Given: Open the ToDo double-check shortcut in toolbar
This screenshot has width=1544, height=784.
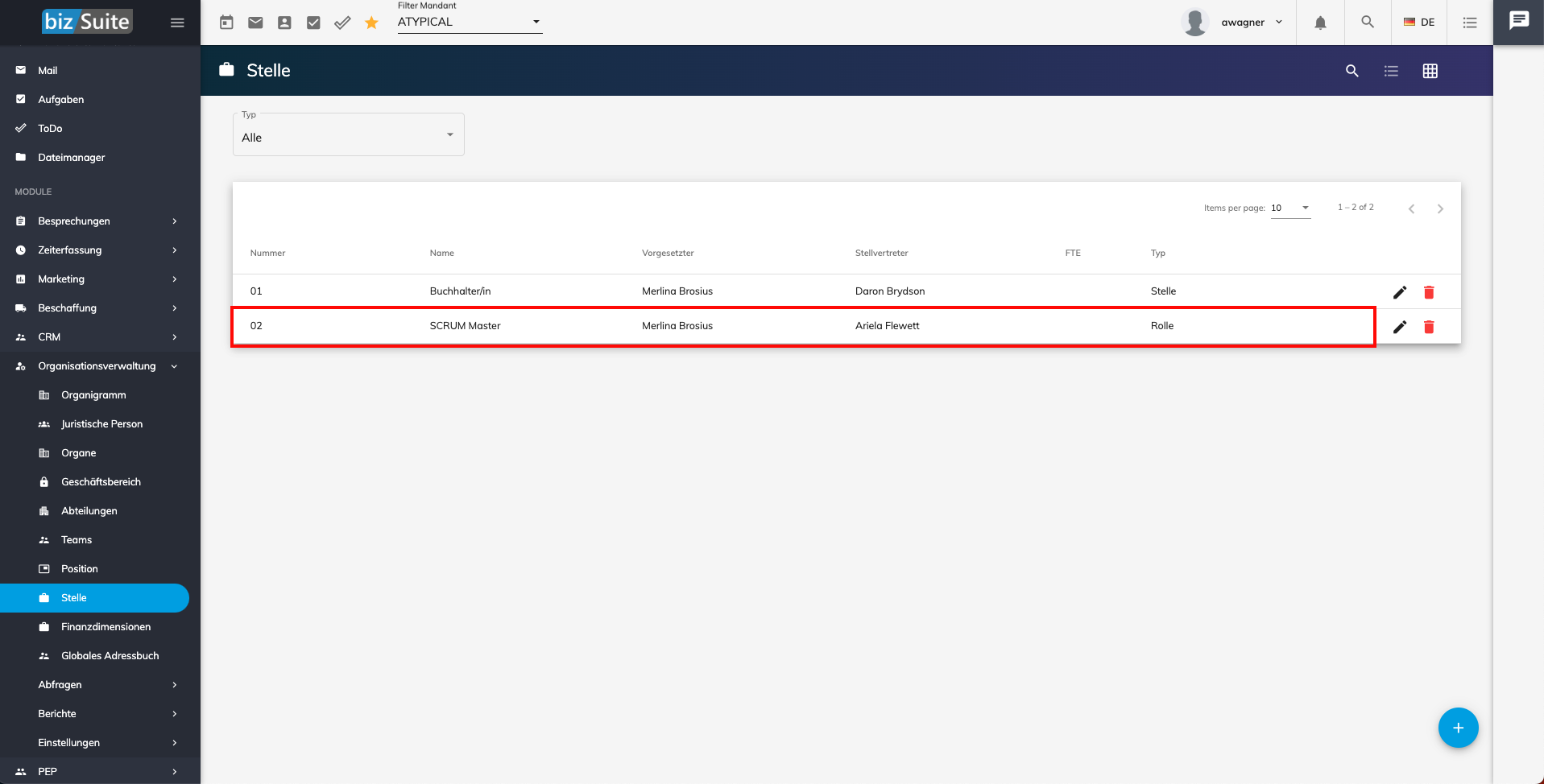Looking at the screenshot, I should (342, 23).
